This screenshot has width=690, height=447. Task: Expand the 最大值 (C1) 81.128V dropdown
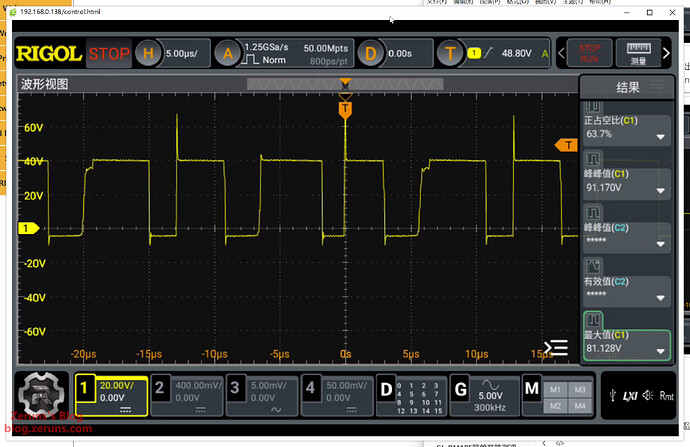(x=661, y=351)
